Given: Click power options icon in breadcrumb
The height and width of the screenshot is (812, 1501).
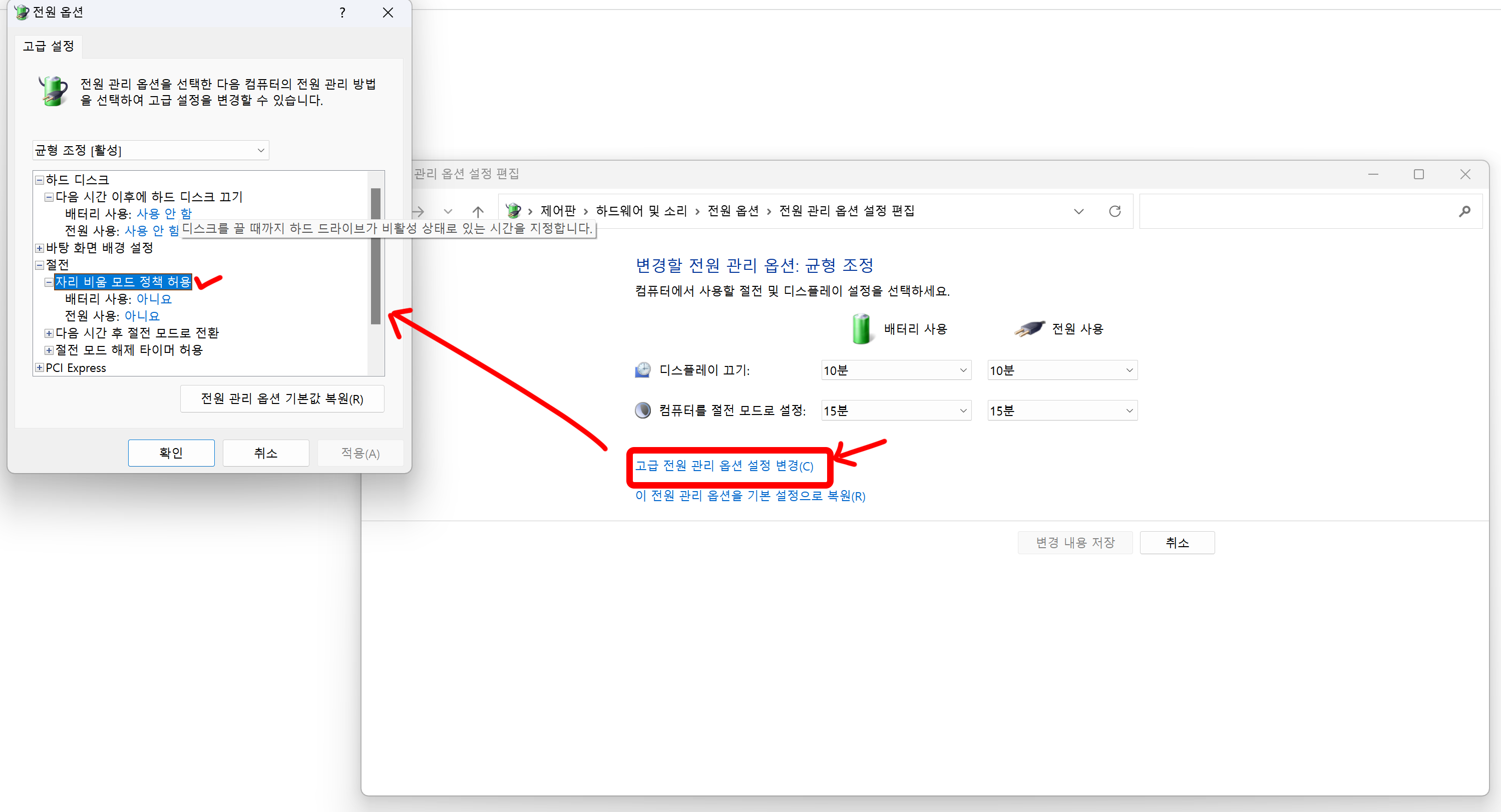Looking at the screenshot, I should (x=513, y=210).
